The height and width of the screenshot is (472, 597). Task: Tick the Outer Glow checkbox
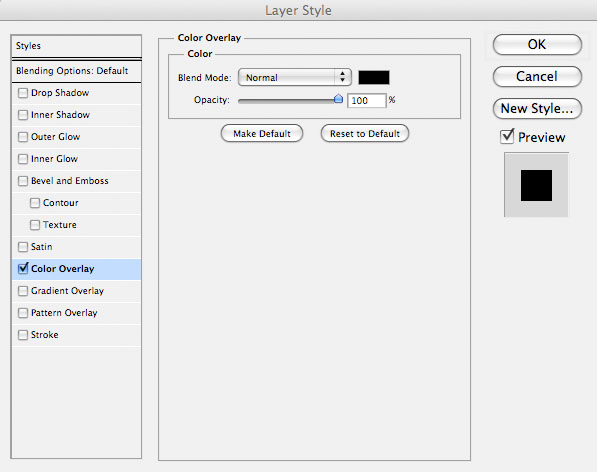(x=23, y=137)
